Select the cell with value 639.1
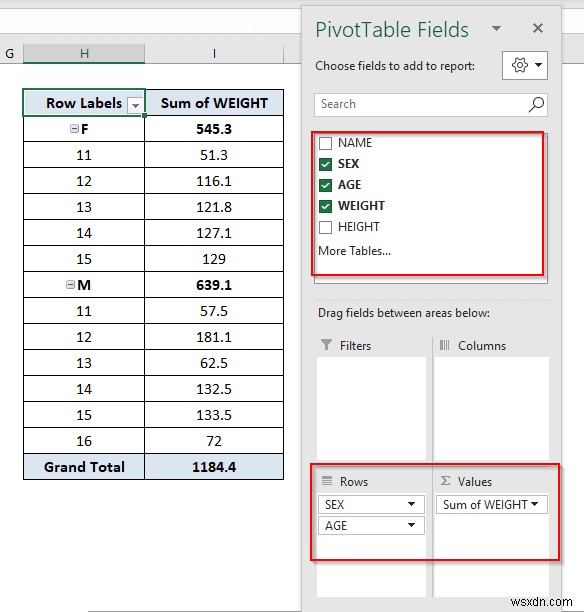The width and height of the screenshot is (584, 612). click(214, 285)
